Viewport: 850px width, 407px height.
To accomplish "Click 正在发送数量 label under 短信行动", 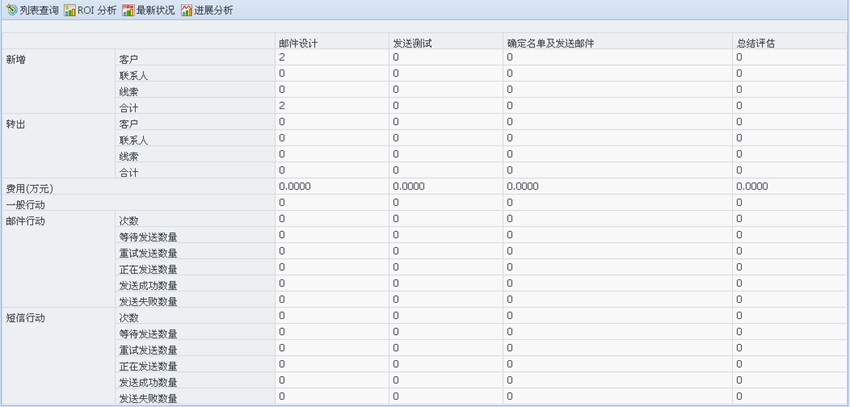I will click(149, 366).
